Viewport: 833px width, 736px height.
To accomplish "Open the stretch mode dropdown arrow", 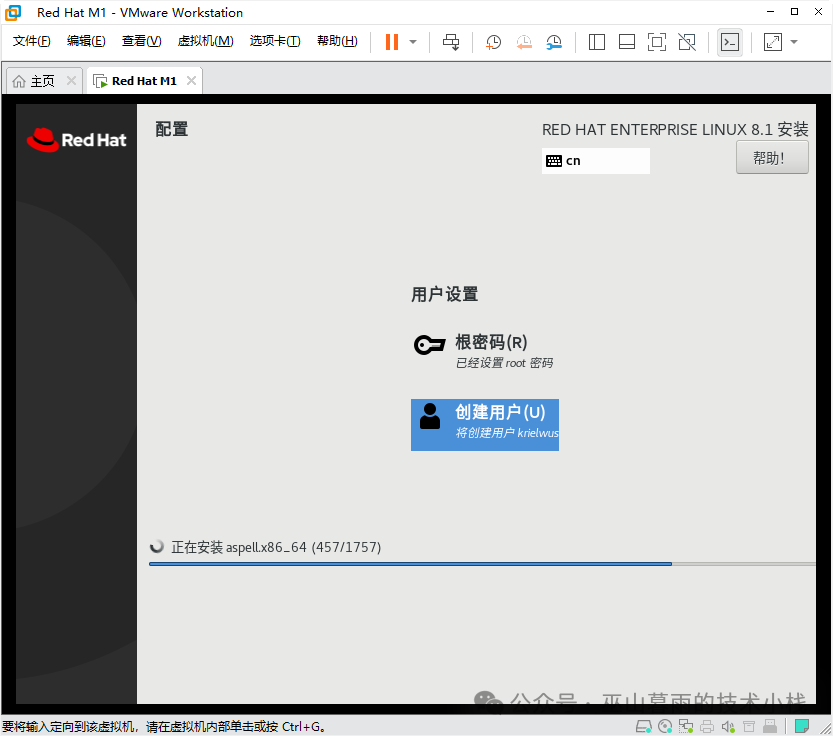I will coord(793,42).
